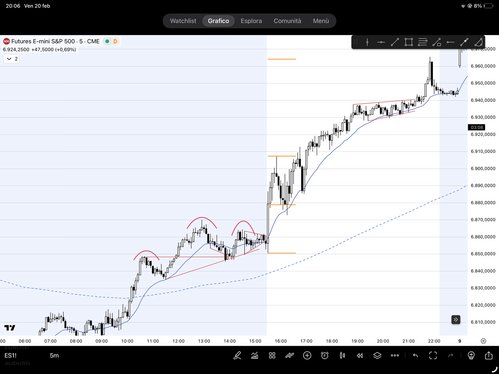Select the line with midpoint tool
Screen dimensions: 499x374
[x=464, y=42]
